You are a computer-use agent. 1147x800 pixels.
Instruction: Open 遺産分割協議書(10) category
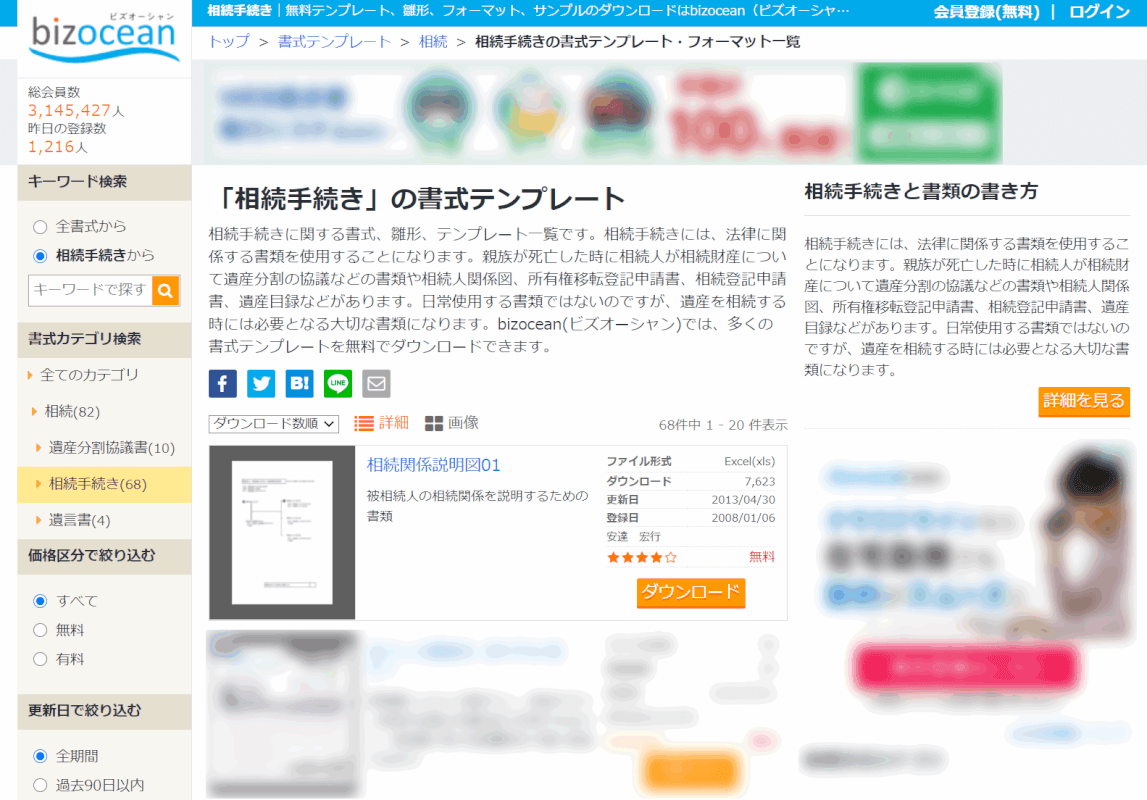111,447
